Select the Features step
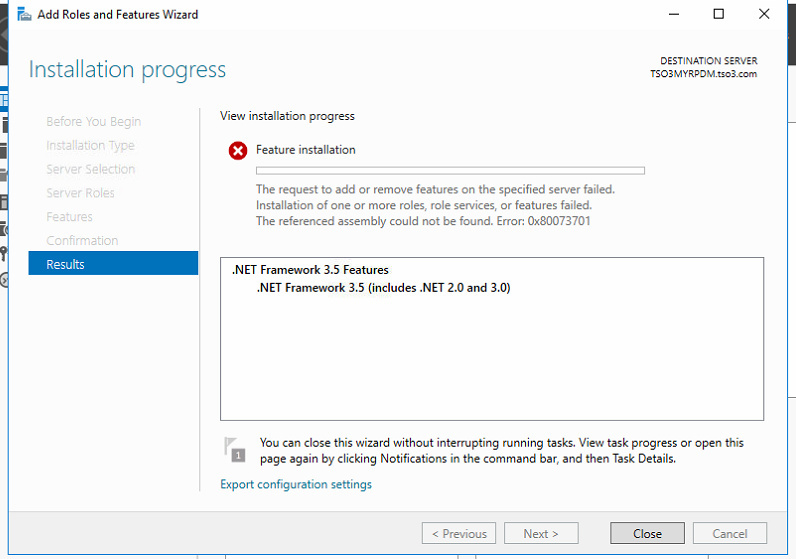This screenshot has height=559, width=796. (70, 217)
